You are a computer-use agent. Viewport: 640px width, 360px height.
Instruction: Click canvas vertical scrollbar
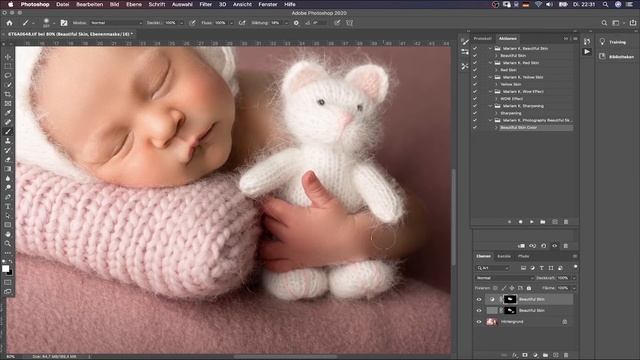pos(453,216)
